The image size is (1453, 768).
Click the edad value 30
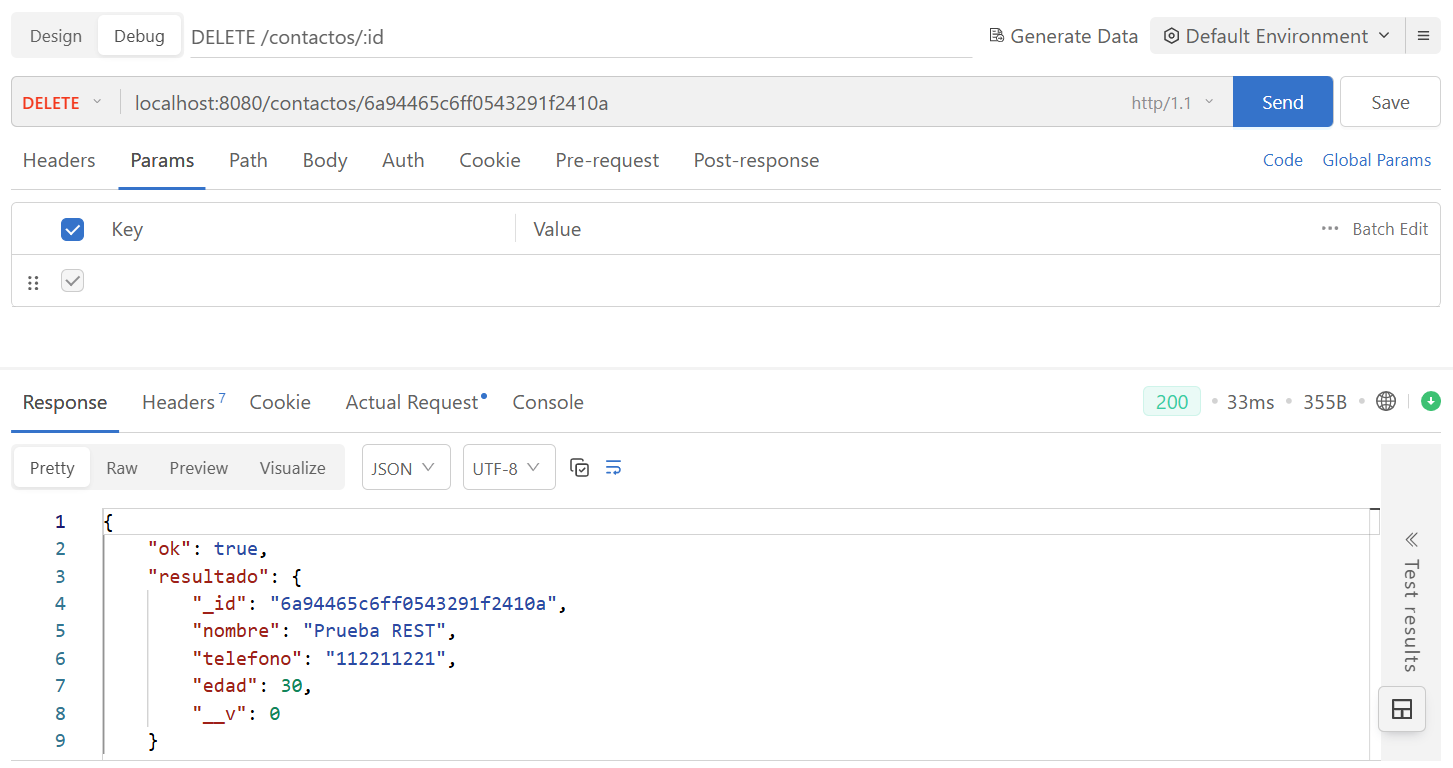click(291, 685)
